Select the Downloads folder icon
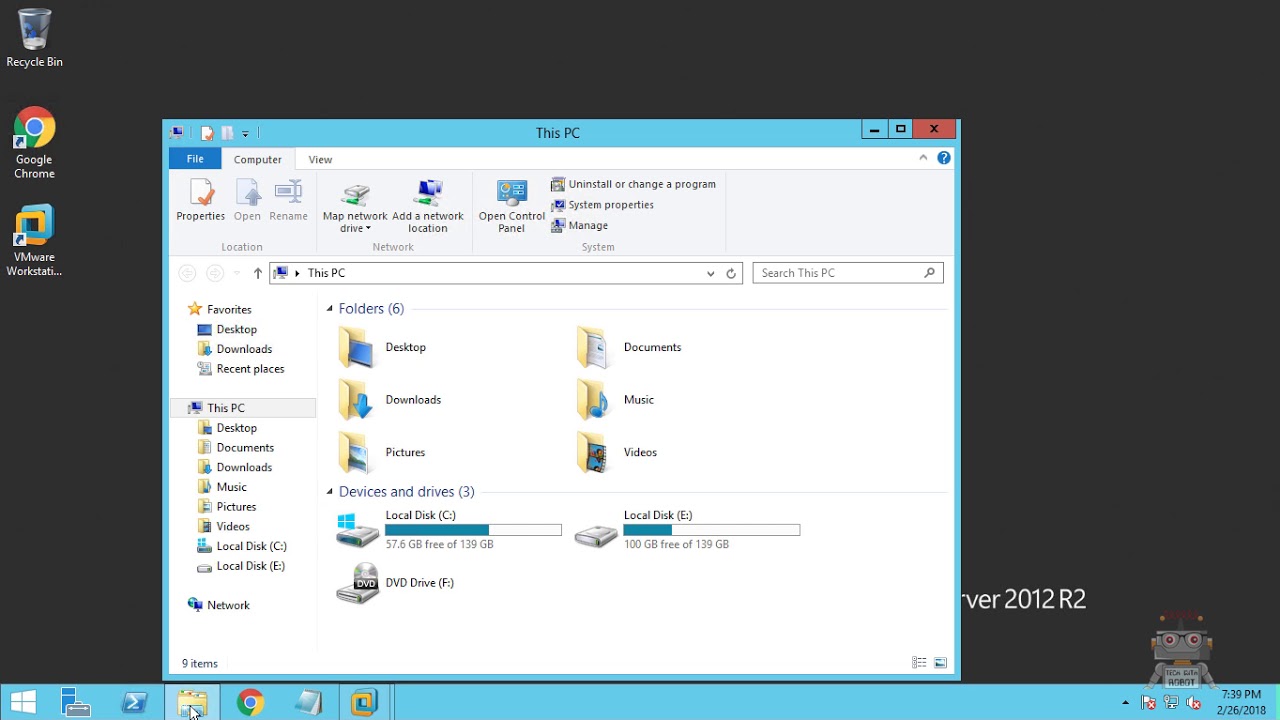The height and width of the screenshot is (720, 1280). 357,400
